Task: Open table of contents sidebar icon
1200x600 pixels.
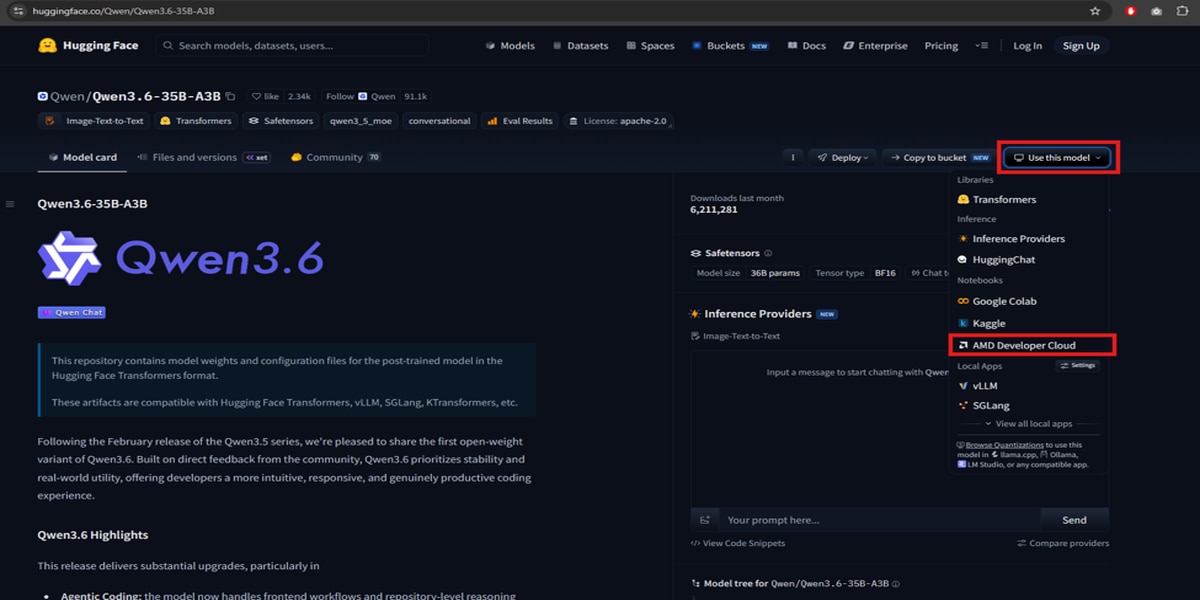Action: [10, 204]
